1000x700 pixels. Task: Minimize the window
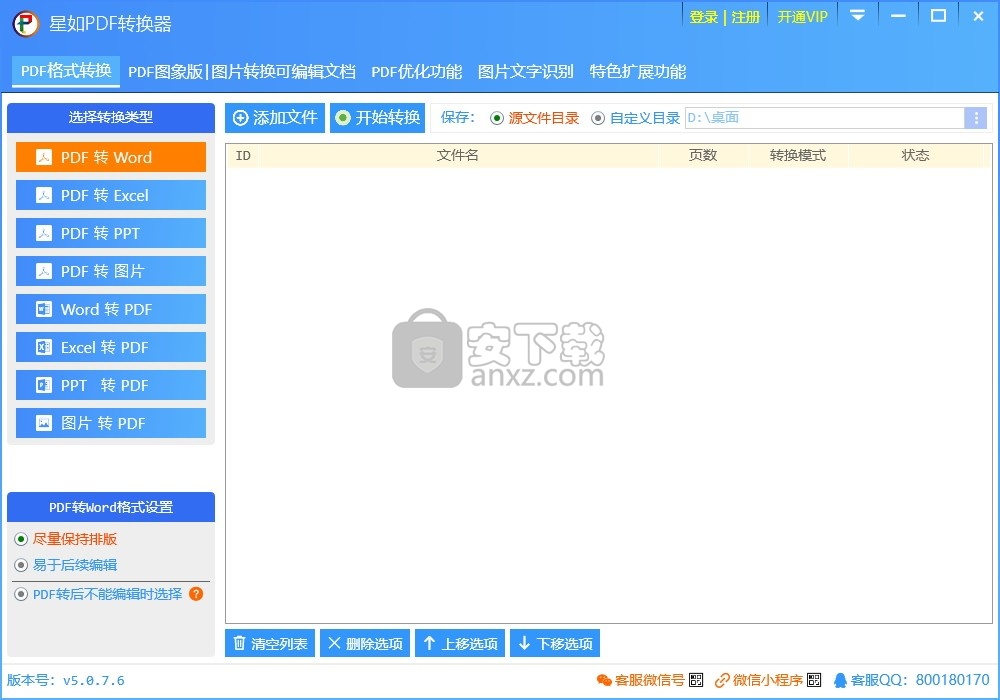coord(899,15)
